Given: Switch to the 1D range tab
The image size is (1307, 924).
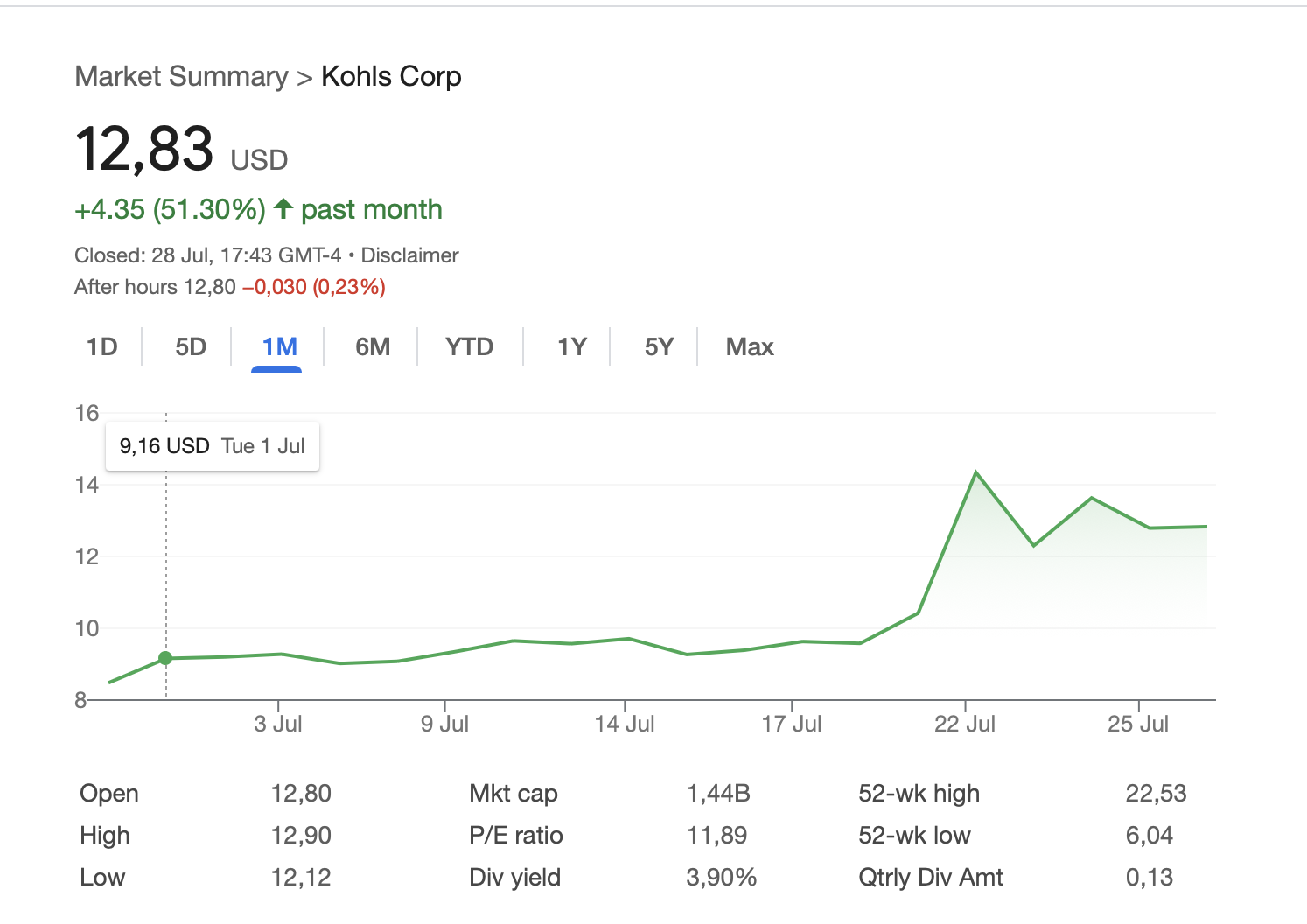Looking at the screenshot, I should point(101,347).
